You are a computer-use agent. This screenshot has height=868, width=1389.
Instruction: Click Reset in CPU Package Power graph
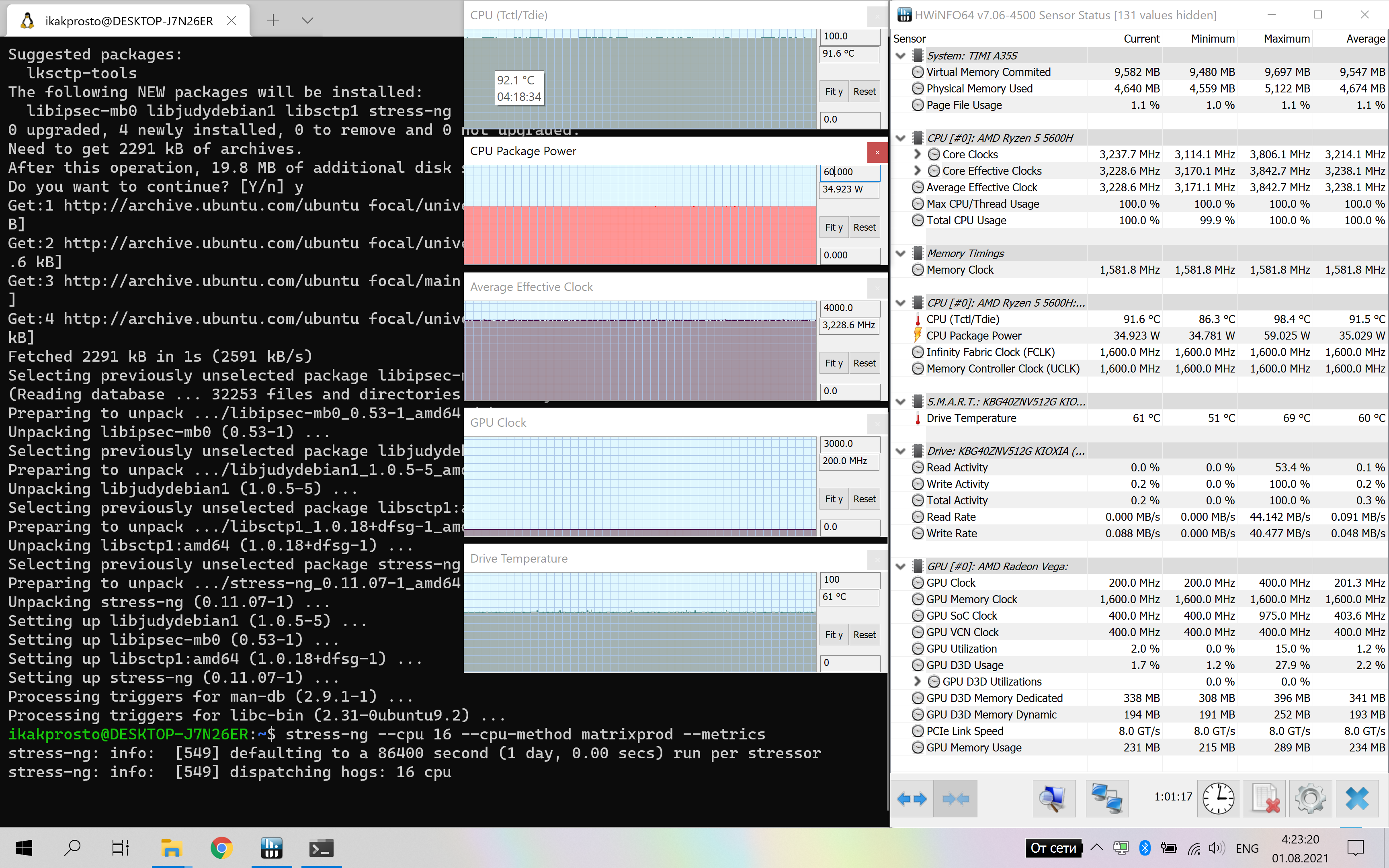coord(865,227)
